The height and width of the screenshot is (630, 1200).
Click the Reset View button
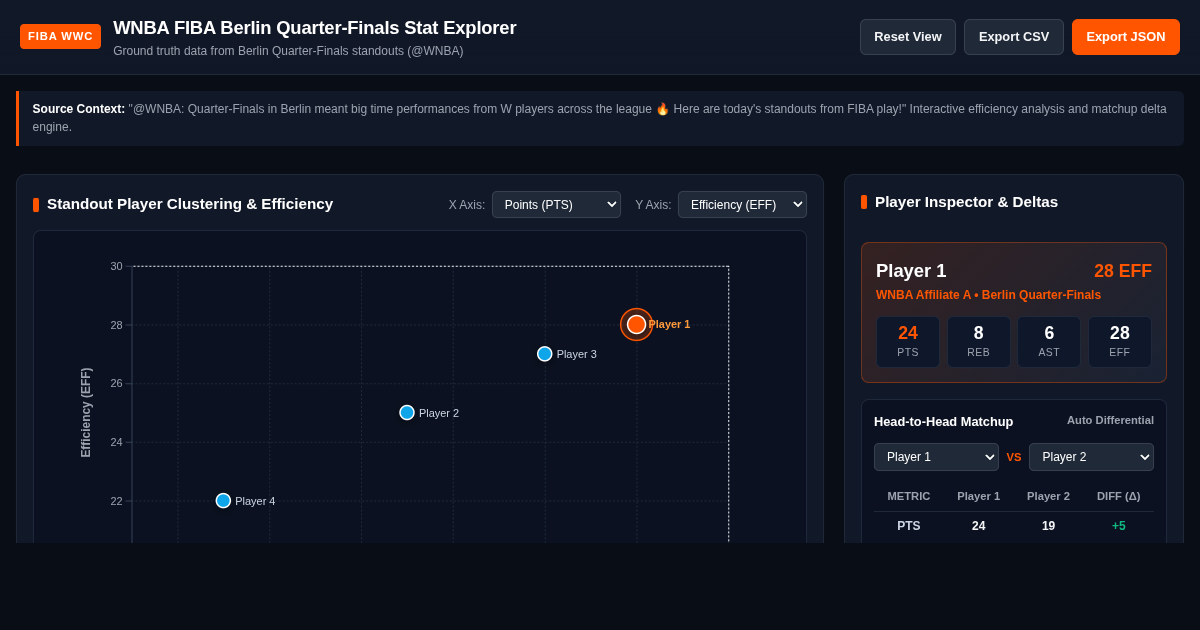click(908, 37)
